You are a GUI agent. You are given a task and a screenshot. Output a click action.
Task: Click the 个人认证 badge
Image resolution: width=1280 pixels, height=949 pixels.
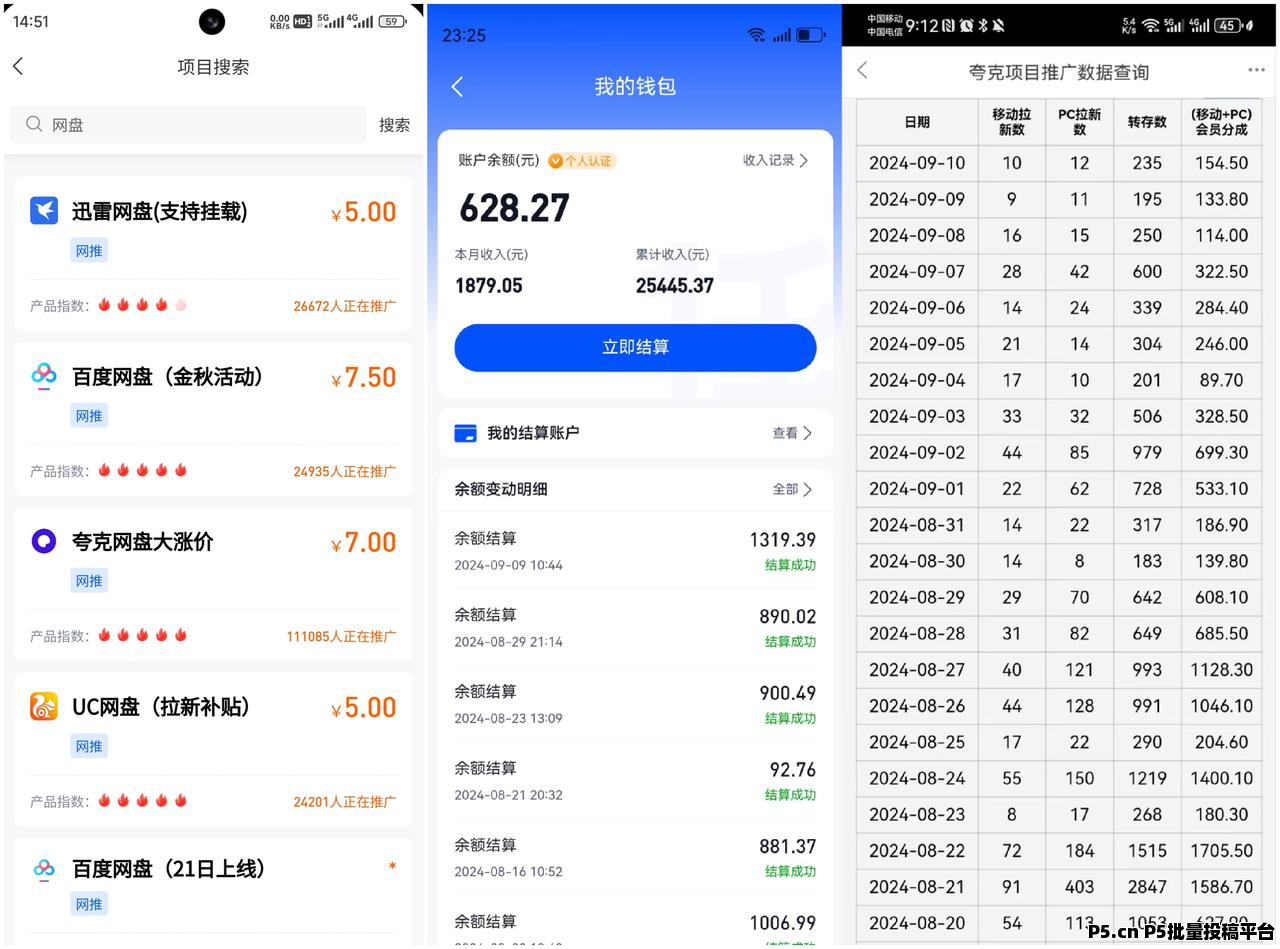(x=582, y=160)
